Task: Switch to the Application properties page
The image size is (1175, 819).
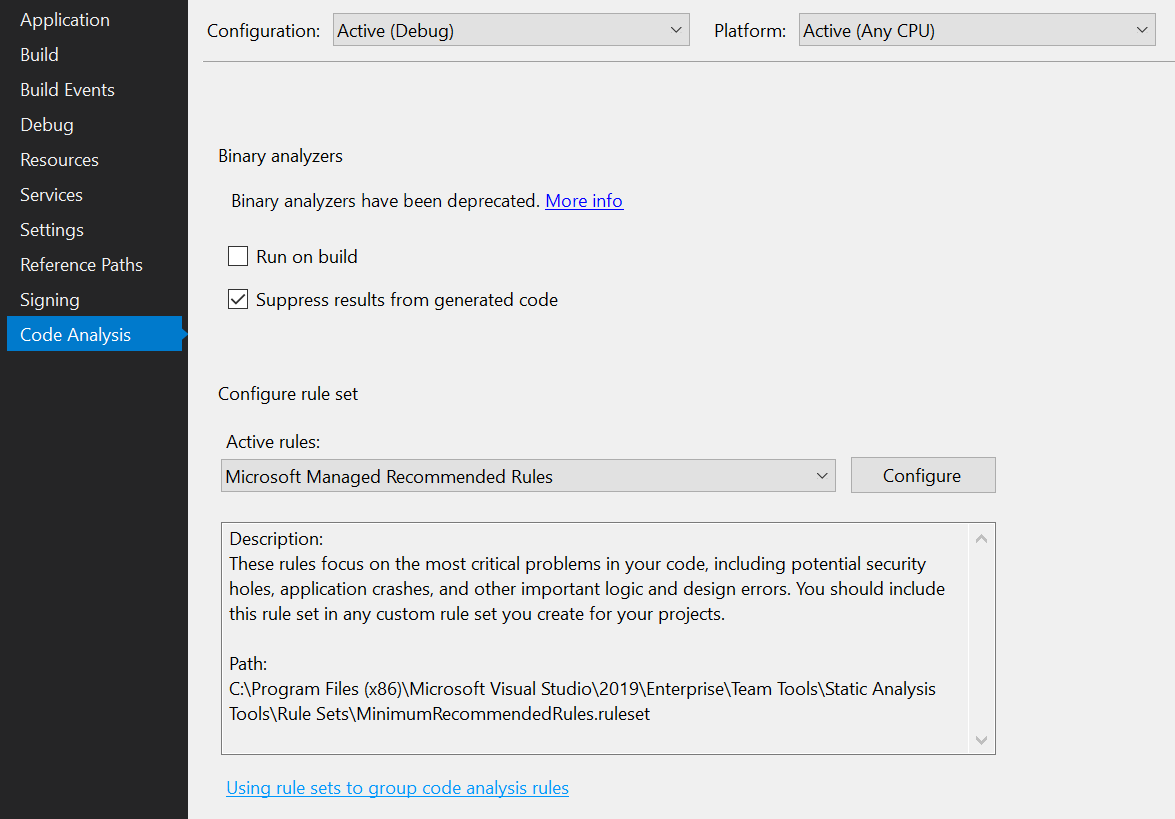Action: pos(64,19)
